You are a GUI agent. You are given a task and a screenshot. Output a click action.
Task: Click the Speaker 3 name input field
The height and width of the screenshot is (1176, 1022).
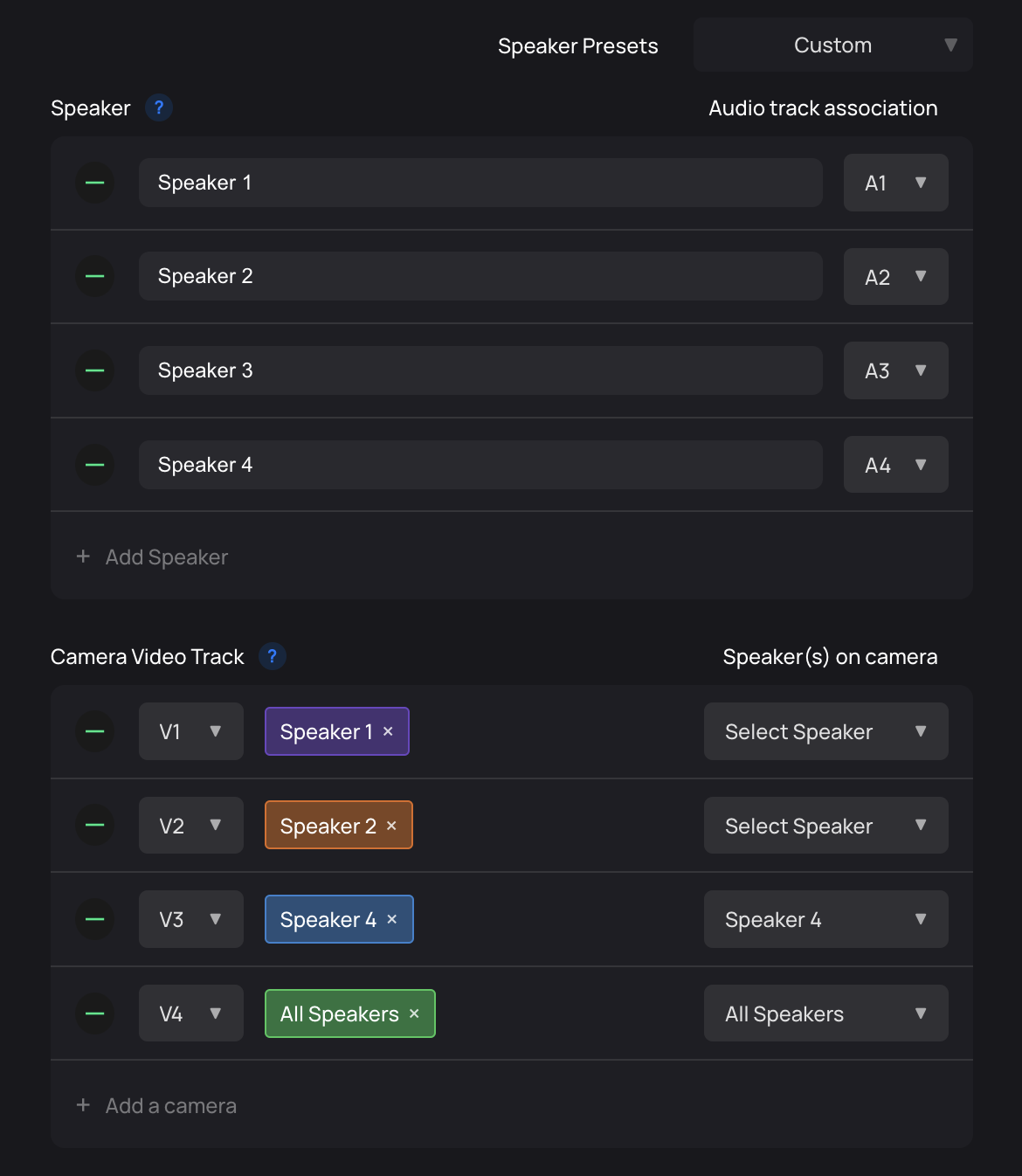click(x=480, y=370)
